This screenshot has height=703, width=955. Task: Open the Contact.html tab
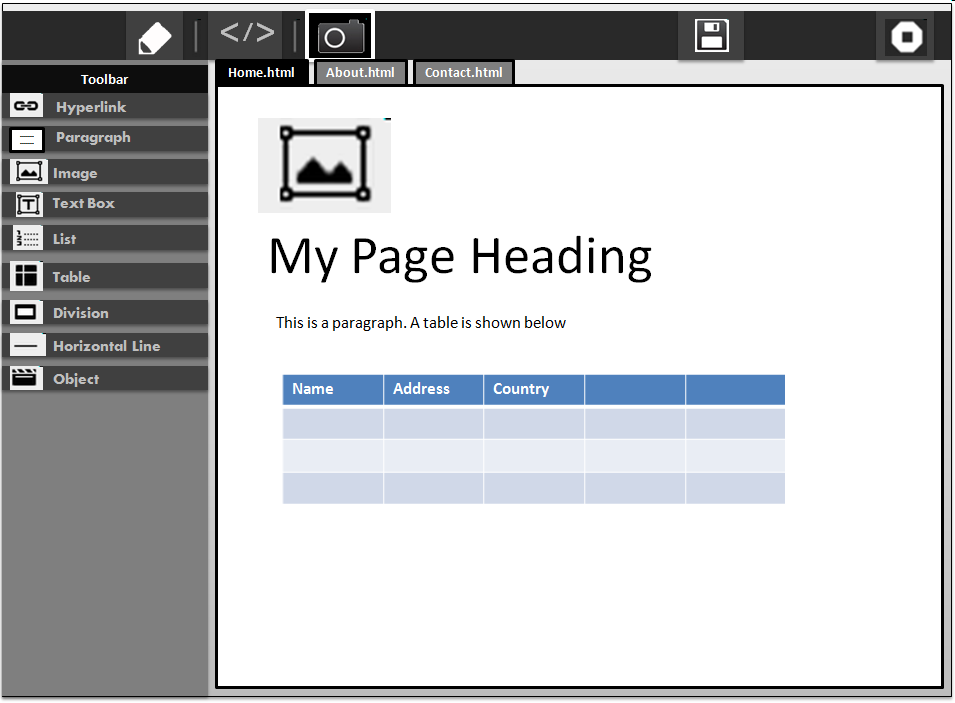pyautogui.click(x=463, y=73)
